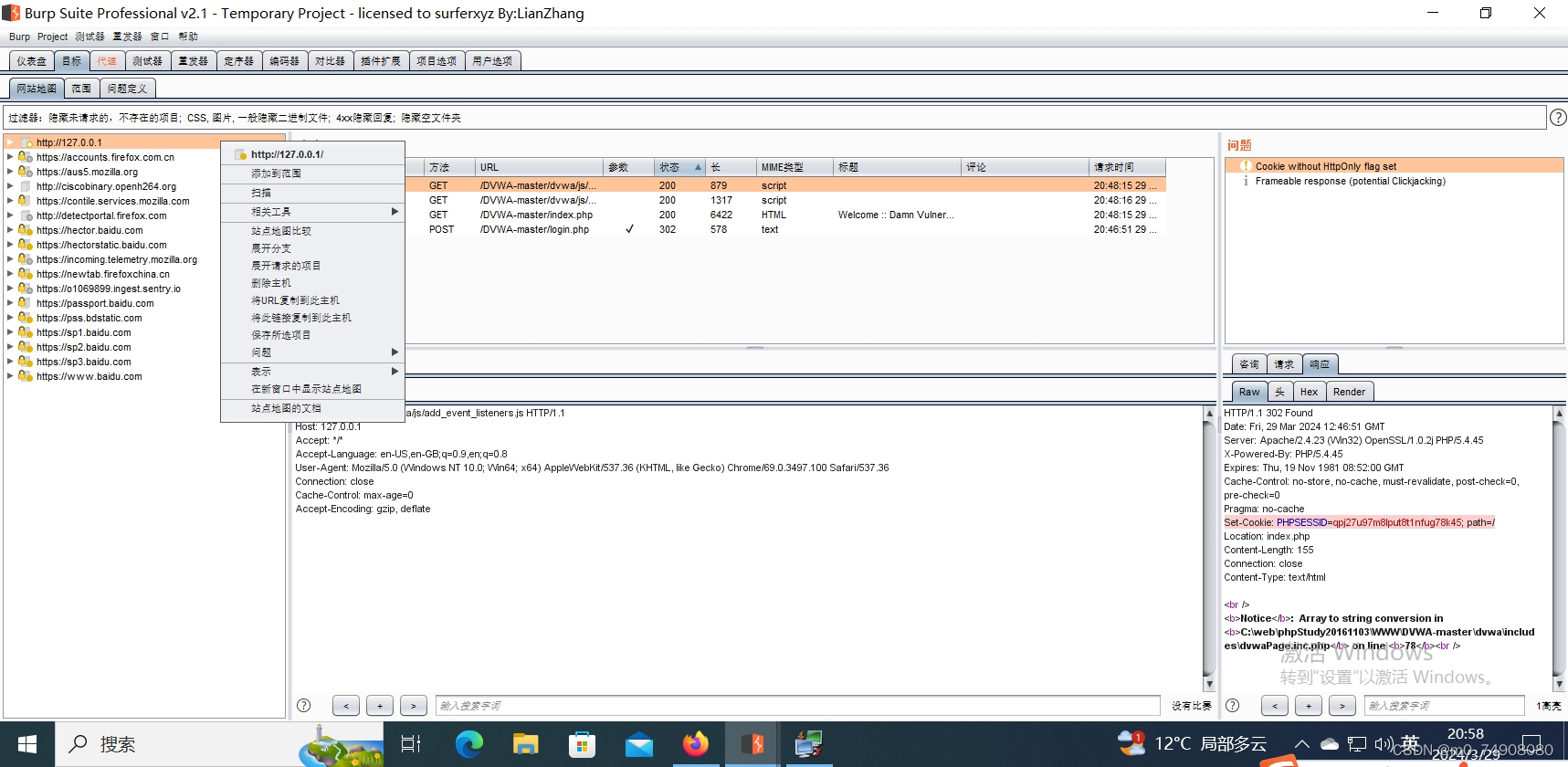Expand the sp1.baidu.com tree node
The height and width of the screenshot is (767, 1568).
10,332
